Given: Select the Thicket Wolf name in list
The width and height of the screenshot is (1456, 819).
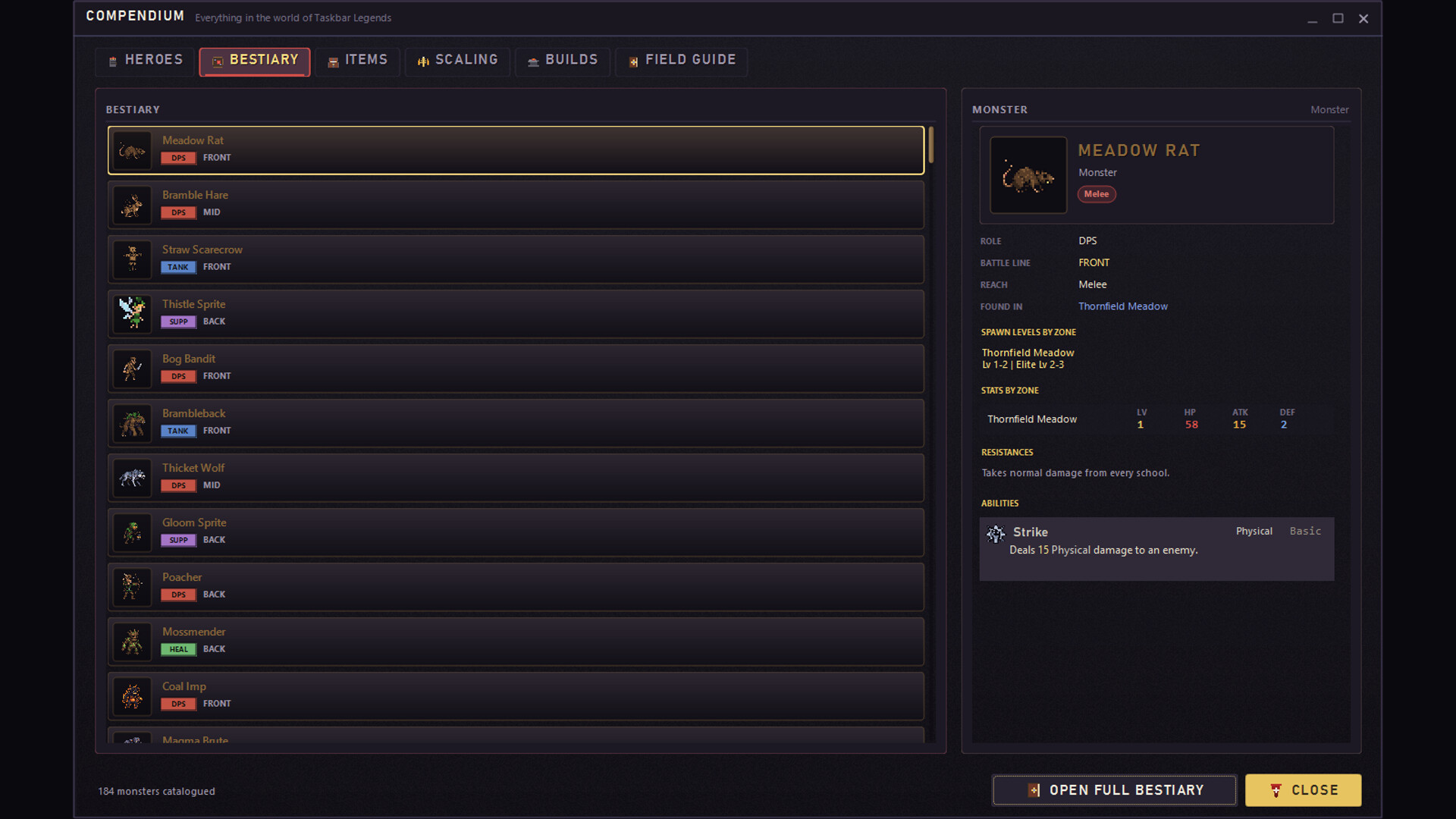Looking at the screenshot, I should 193,468.
